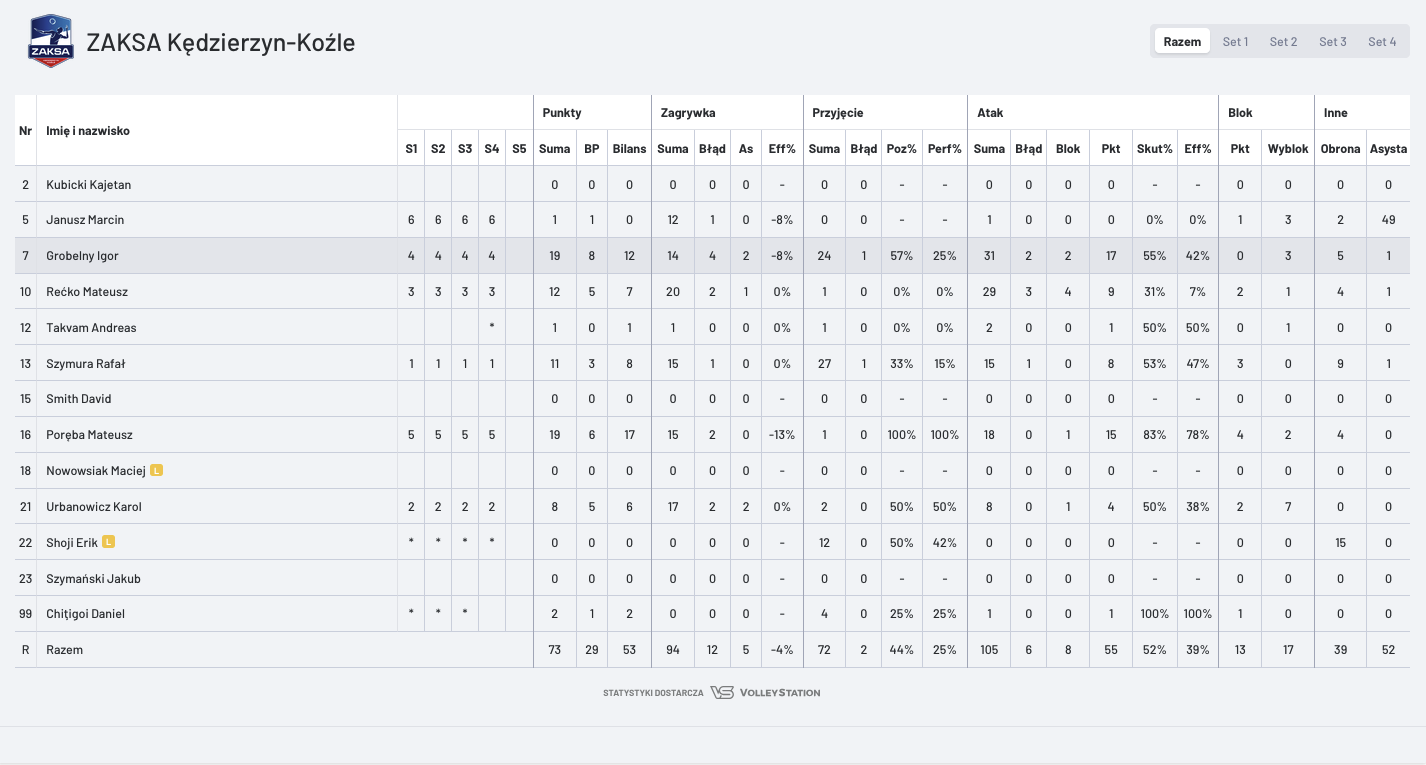Open the Set 3 statistics tab
The width and height of the screenshot is (1426, 765).
1333,41
